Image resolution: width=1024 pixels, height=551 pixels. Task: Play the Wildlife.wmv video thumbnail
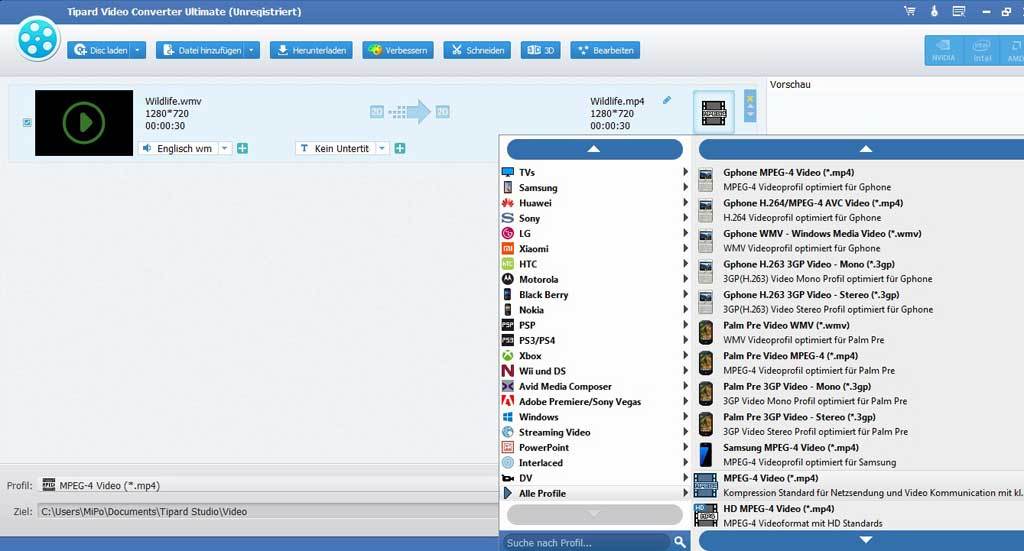[x=84, y=123]
